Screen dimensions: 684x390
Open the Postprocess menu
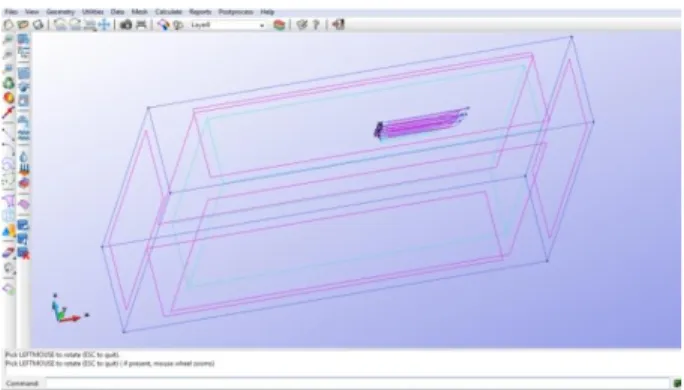point(236,12)
